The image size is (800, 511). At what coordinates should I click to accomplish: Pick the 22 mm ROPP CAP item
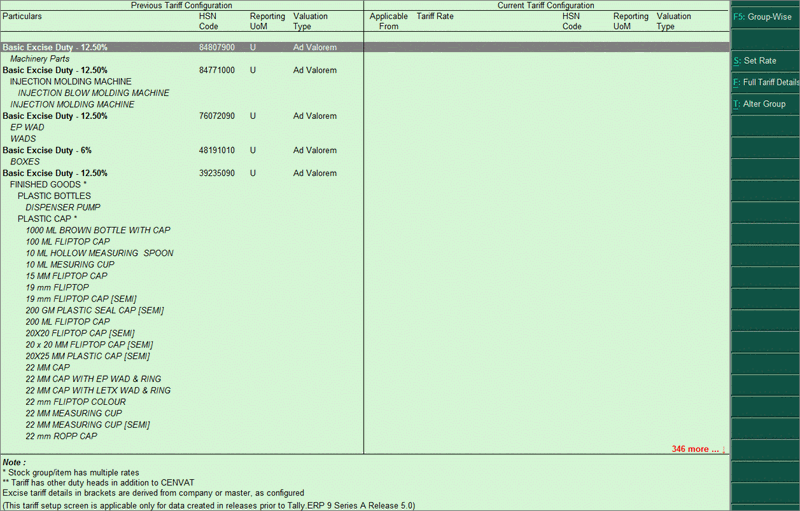click(x=61, y=436)
